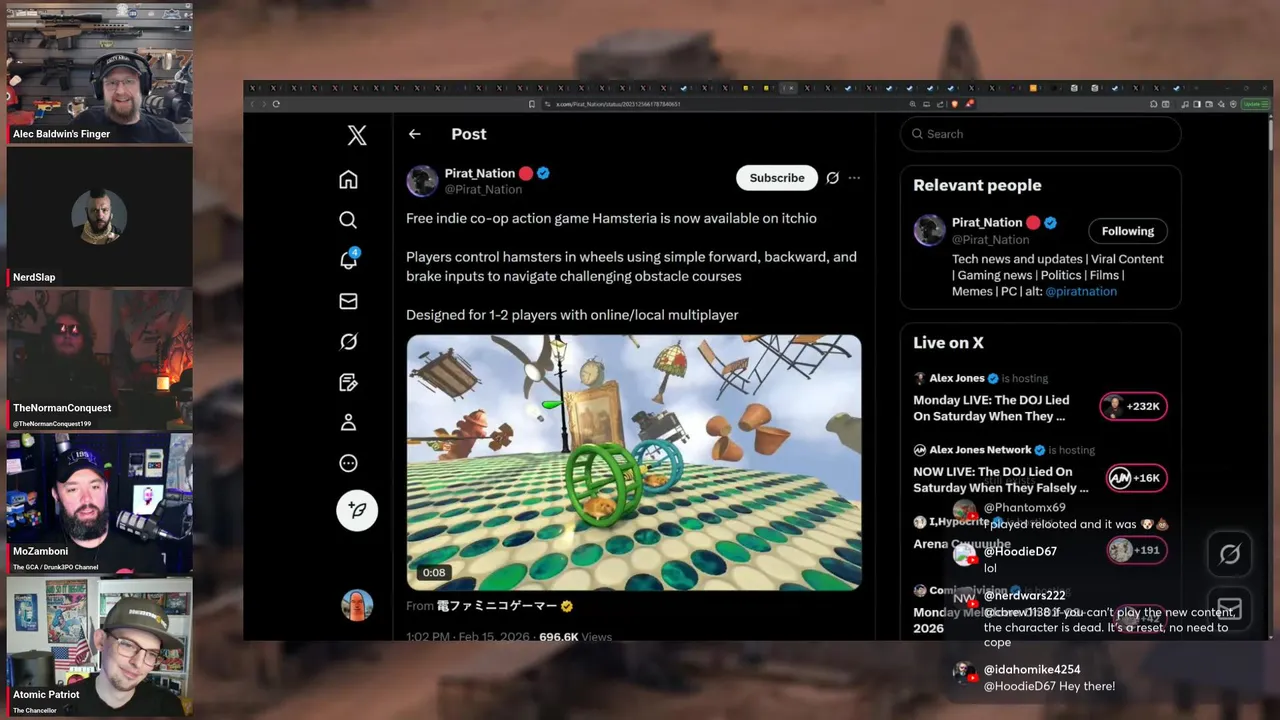Click the 'Relevant people' heading
The width and height of the screenshot is (1280, 720).
click(x=977, y=185)
